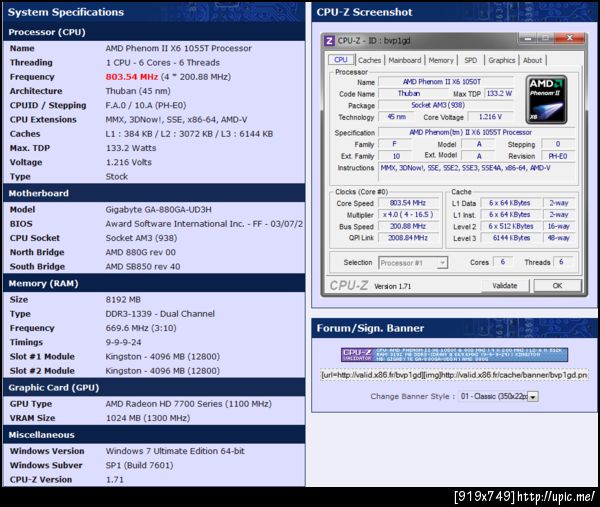
Task: Switch to the Graphics tab in CPU-Z
Action: pos(502,60)
